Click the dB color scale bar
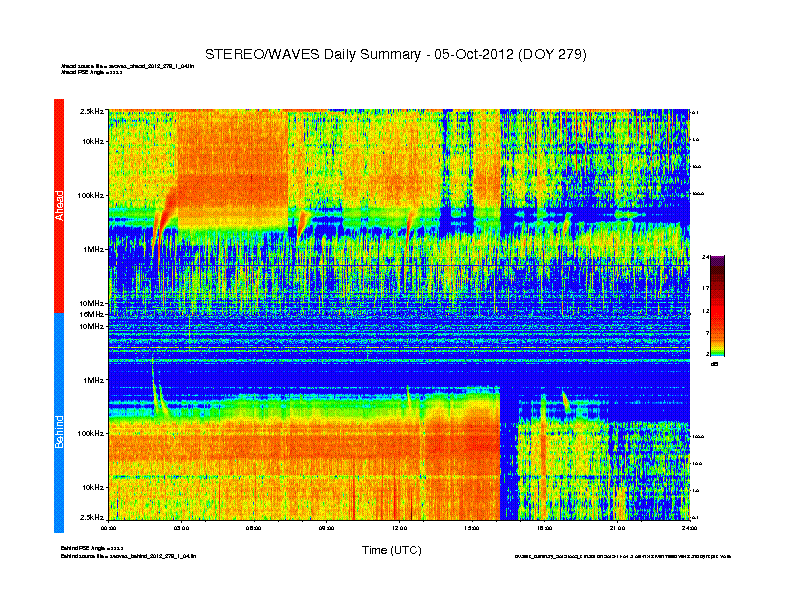Image resolution: width=792 pixels, height=612 pixels. tap(717, 306)
